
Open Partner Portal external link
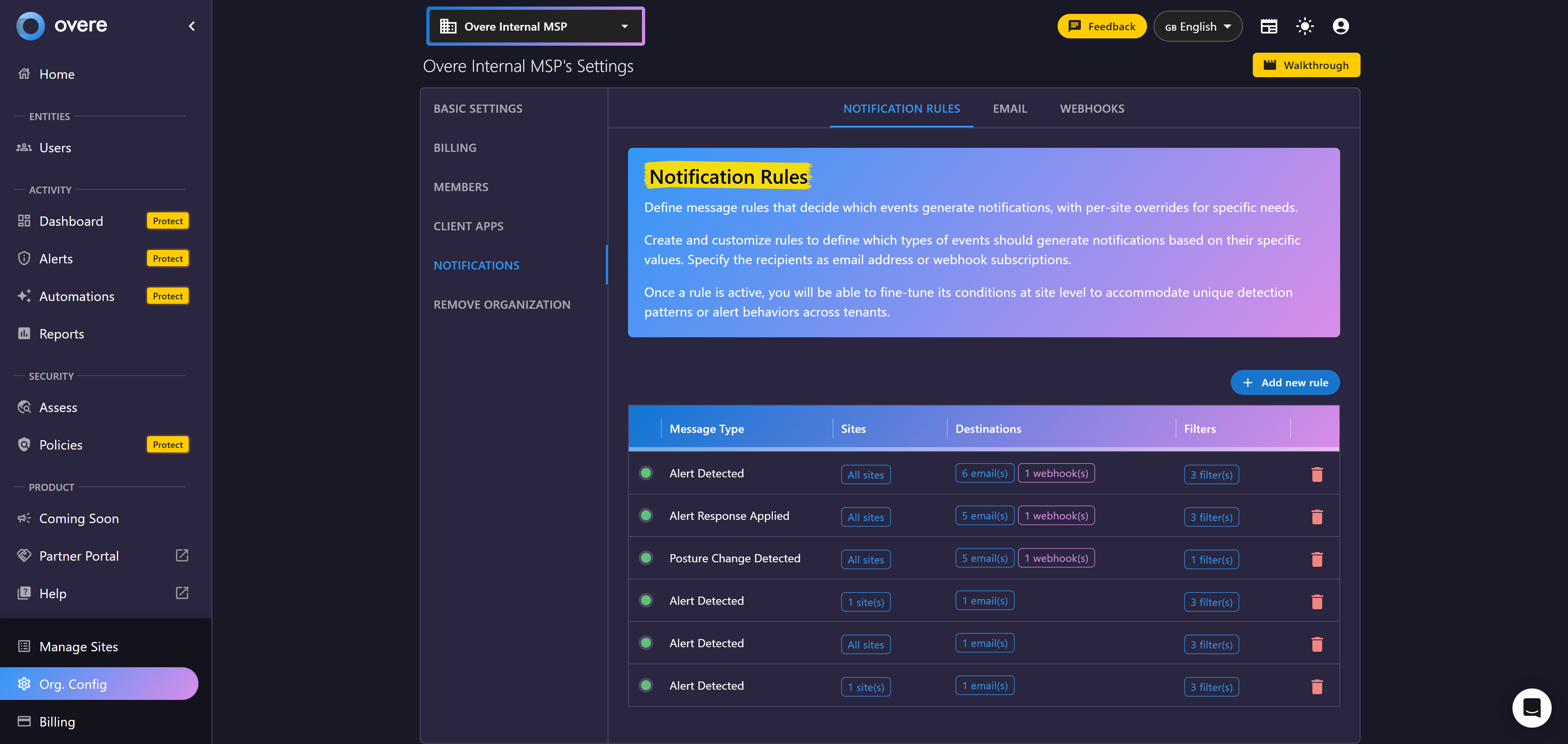[x=78, y=556]
